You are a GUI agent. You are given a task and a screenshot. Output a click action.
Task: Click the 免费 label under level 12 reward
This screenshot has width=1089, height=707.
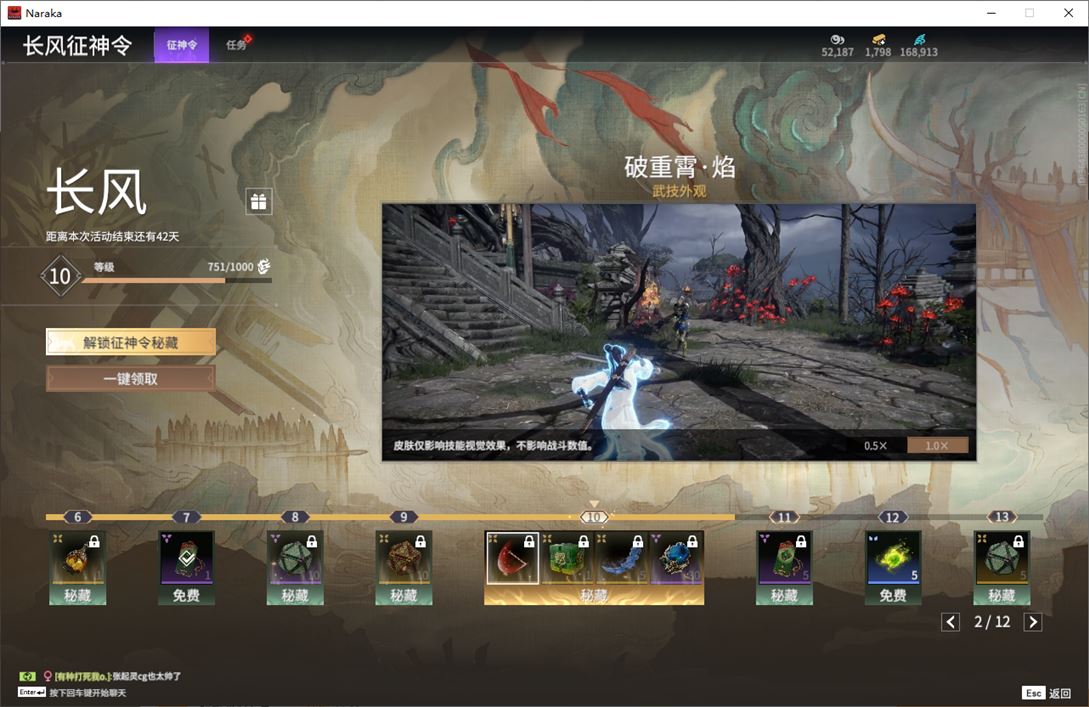pyautogui.click(x=892, y=595)
